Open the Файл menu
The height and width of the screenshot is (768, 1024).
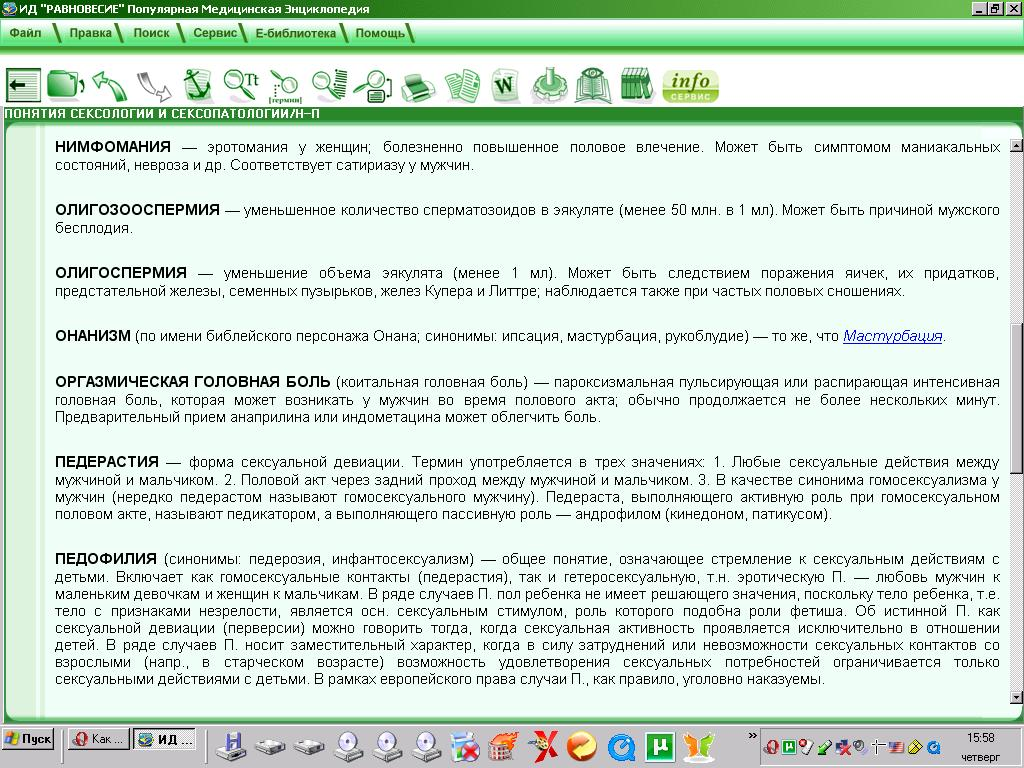[27, 31]
